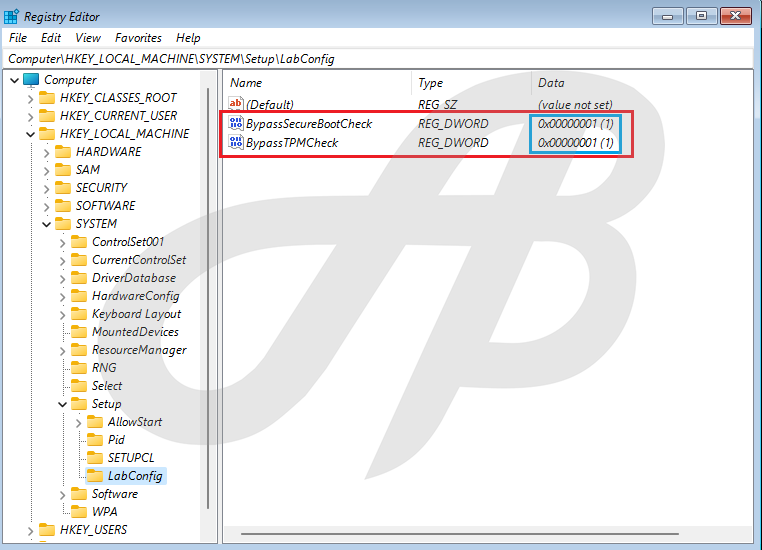This screenshot has height=550, width=762.
Task: Open the Edit menu
Action: click(51, 38)
